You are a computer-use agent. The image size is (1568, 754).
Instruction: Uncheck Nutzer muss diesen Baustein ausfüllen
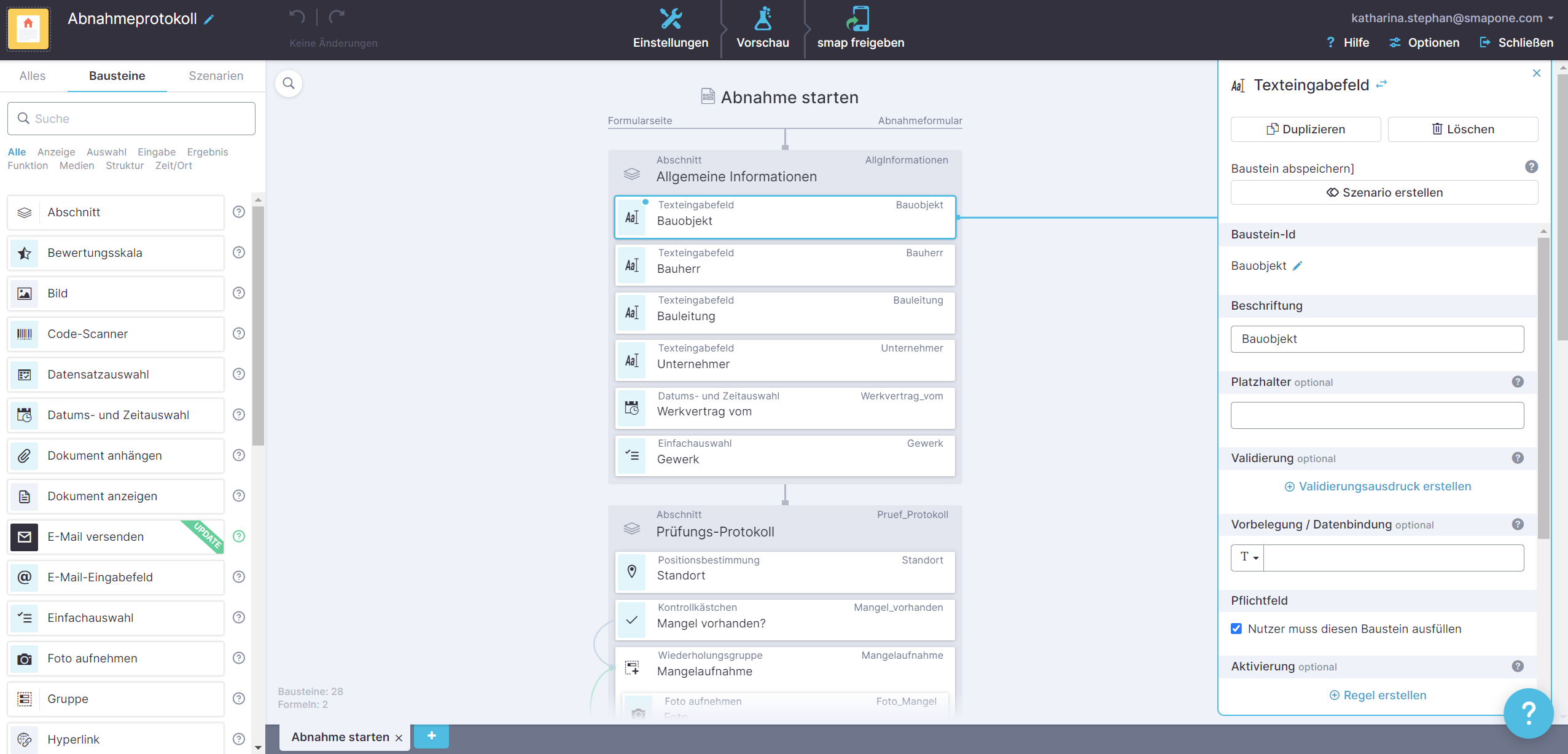click(x=1236, y=629)
